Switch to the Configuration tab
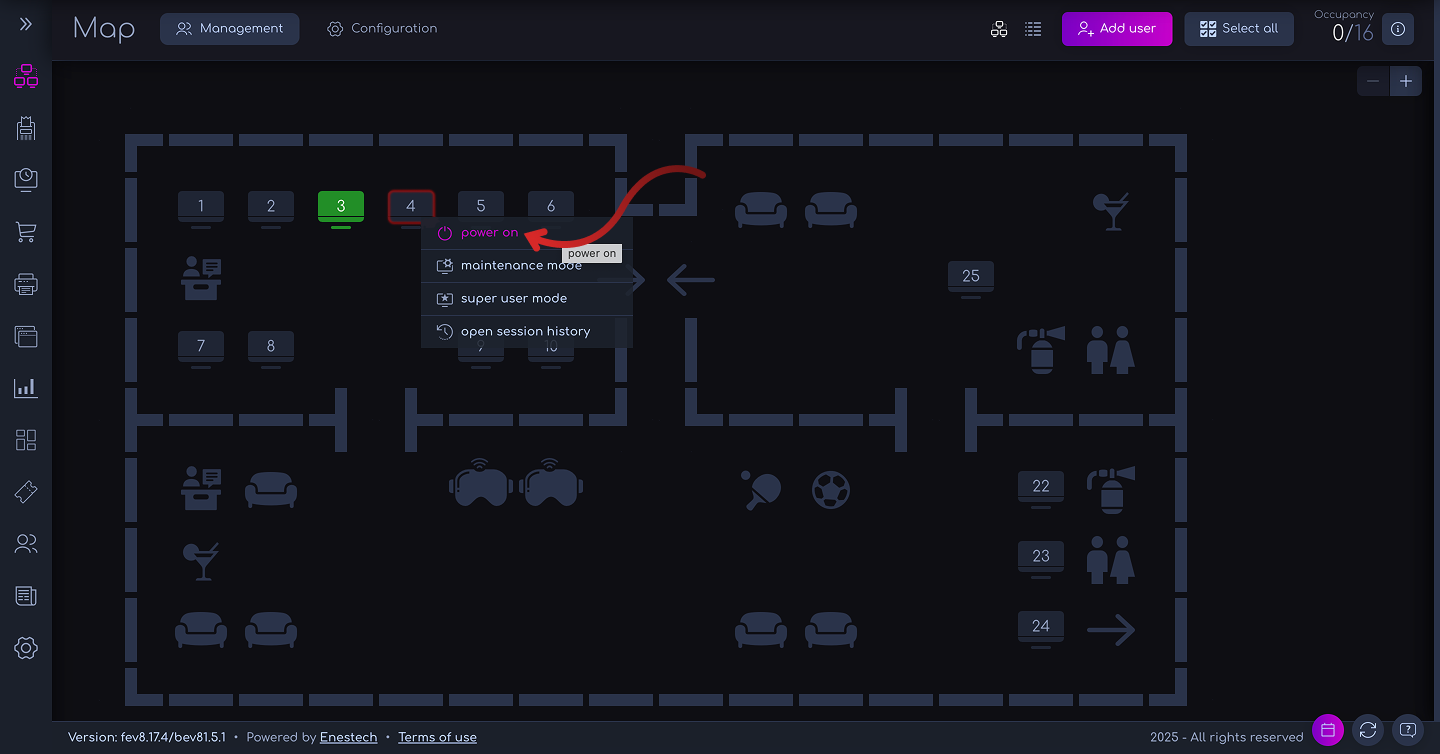1440x754 pixels. [x=382, y=28]
